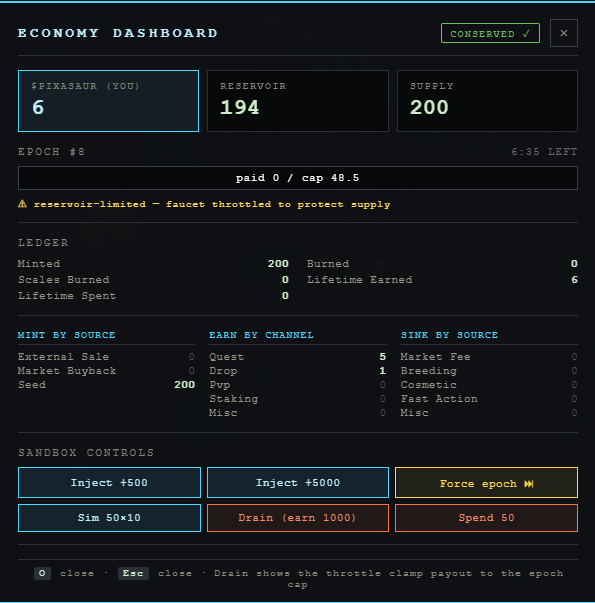
Task: Click the Misc row under Sink by Source
Action: point(489,413)
